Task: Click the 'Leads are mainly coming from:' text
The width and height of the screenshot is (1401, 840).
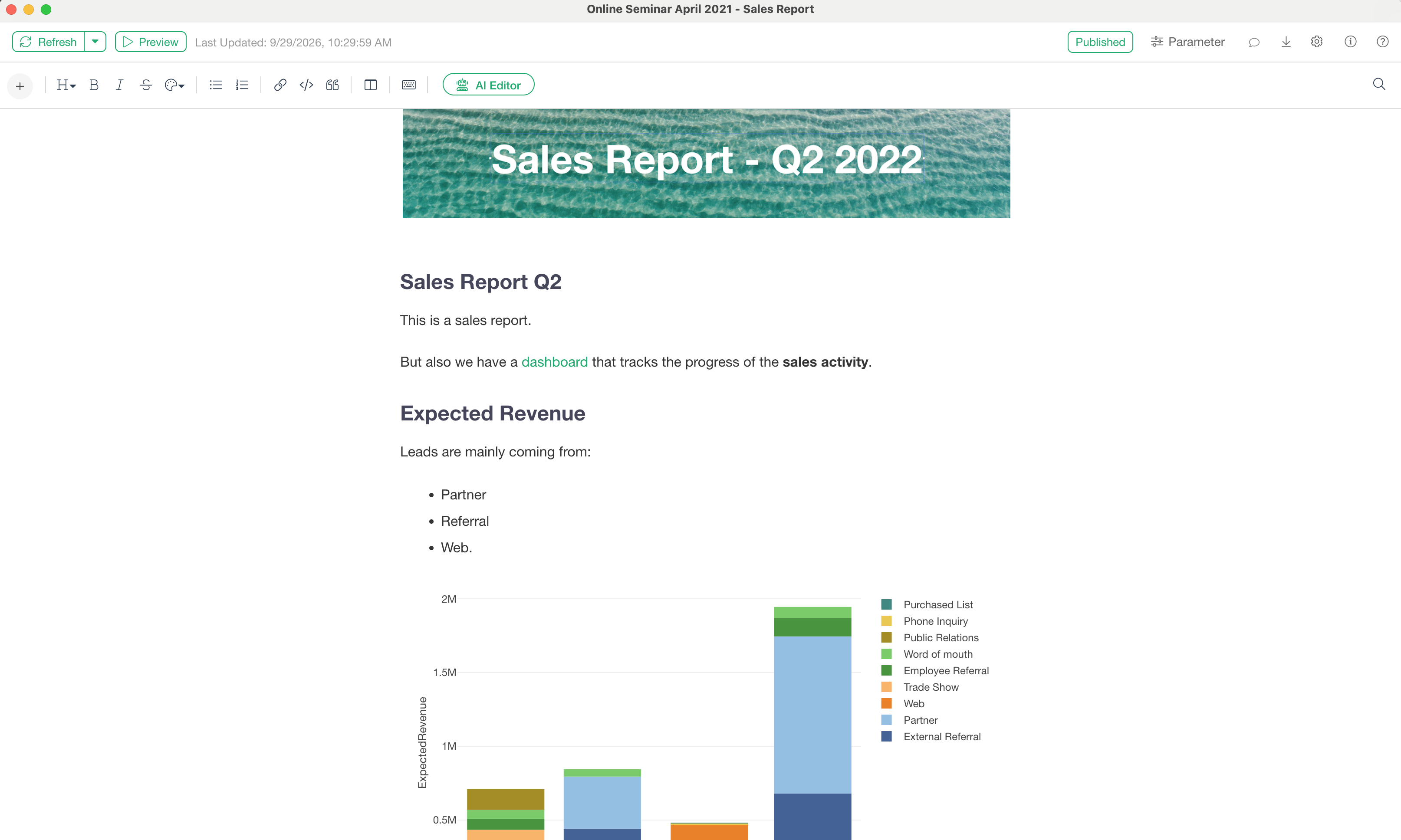Action: [495, 452]
